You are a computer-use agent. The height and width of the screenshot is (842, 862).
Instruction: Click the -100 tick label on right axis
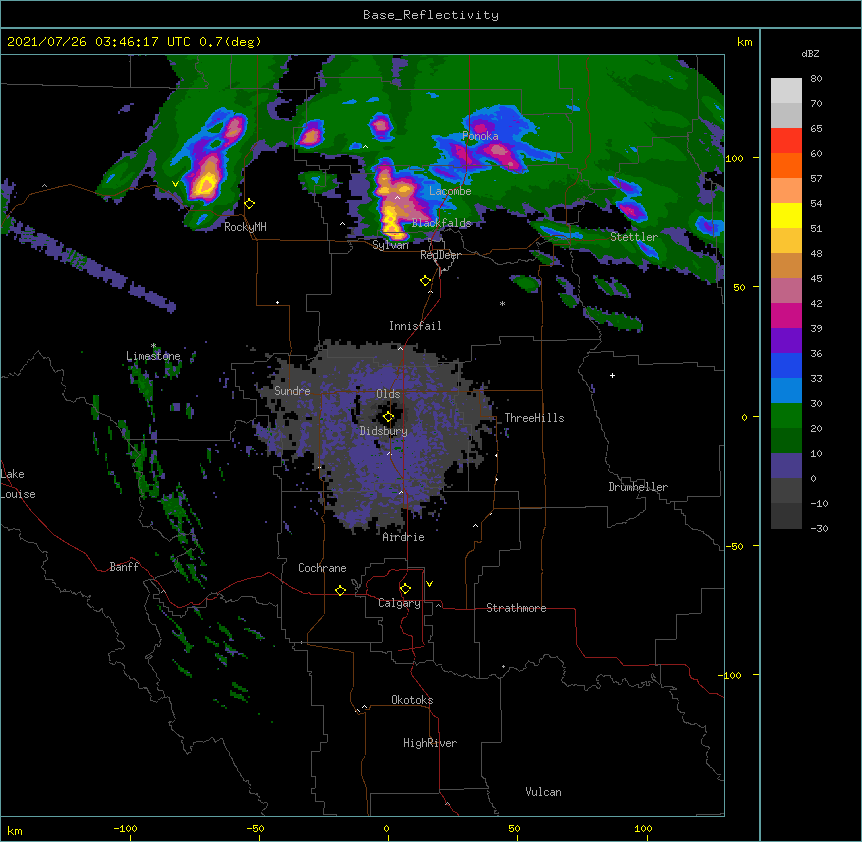pyautogui.click(x=730, y=675)
